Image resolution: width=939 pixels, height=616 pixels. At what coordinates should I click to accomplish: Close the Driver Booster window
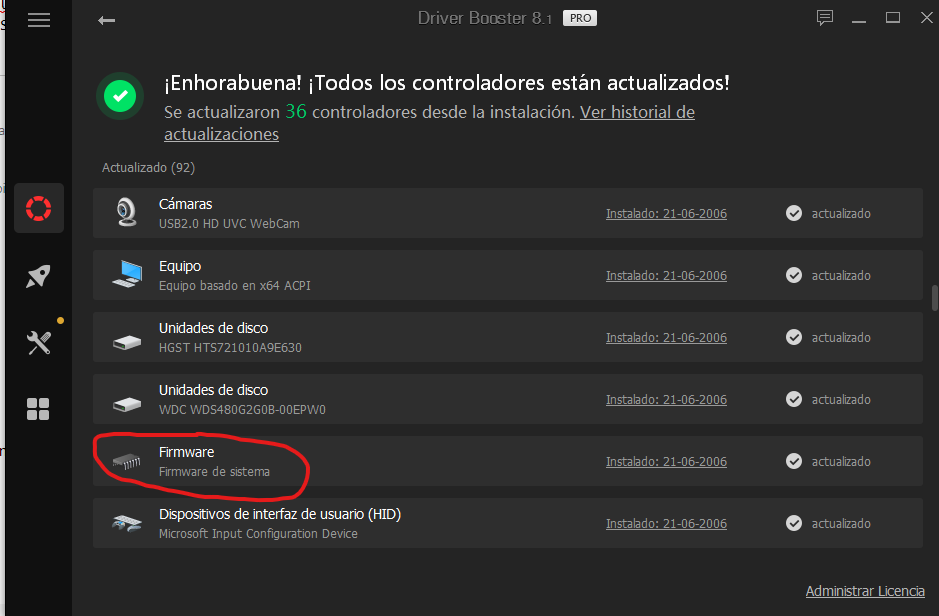926,18
